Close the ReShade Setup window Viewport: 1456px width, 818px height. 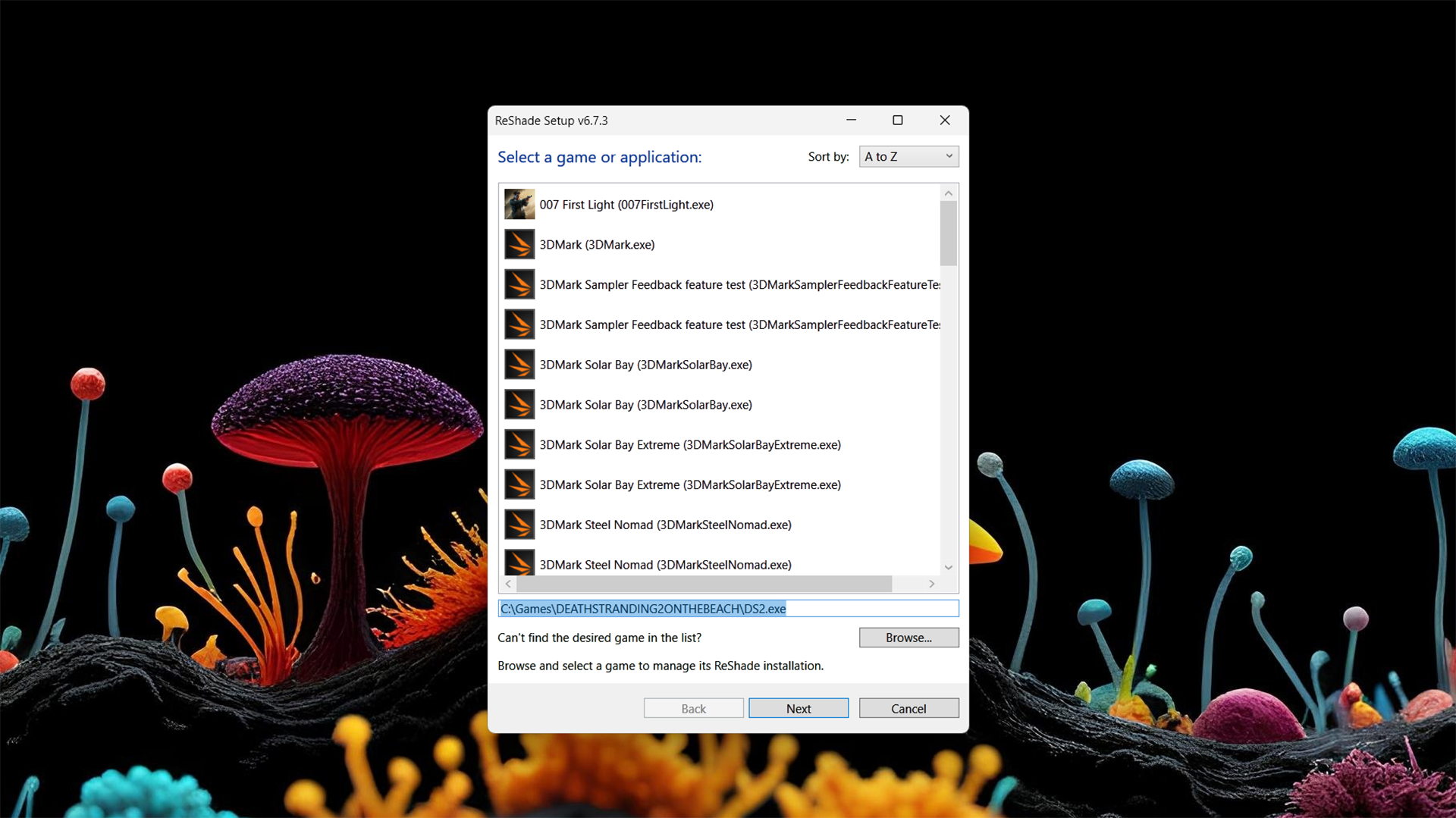[x=945, y=120]
